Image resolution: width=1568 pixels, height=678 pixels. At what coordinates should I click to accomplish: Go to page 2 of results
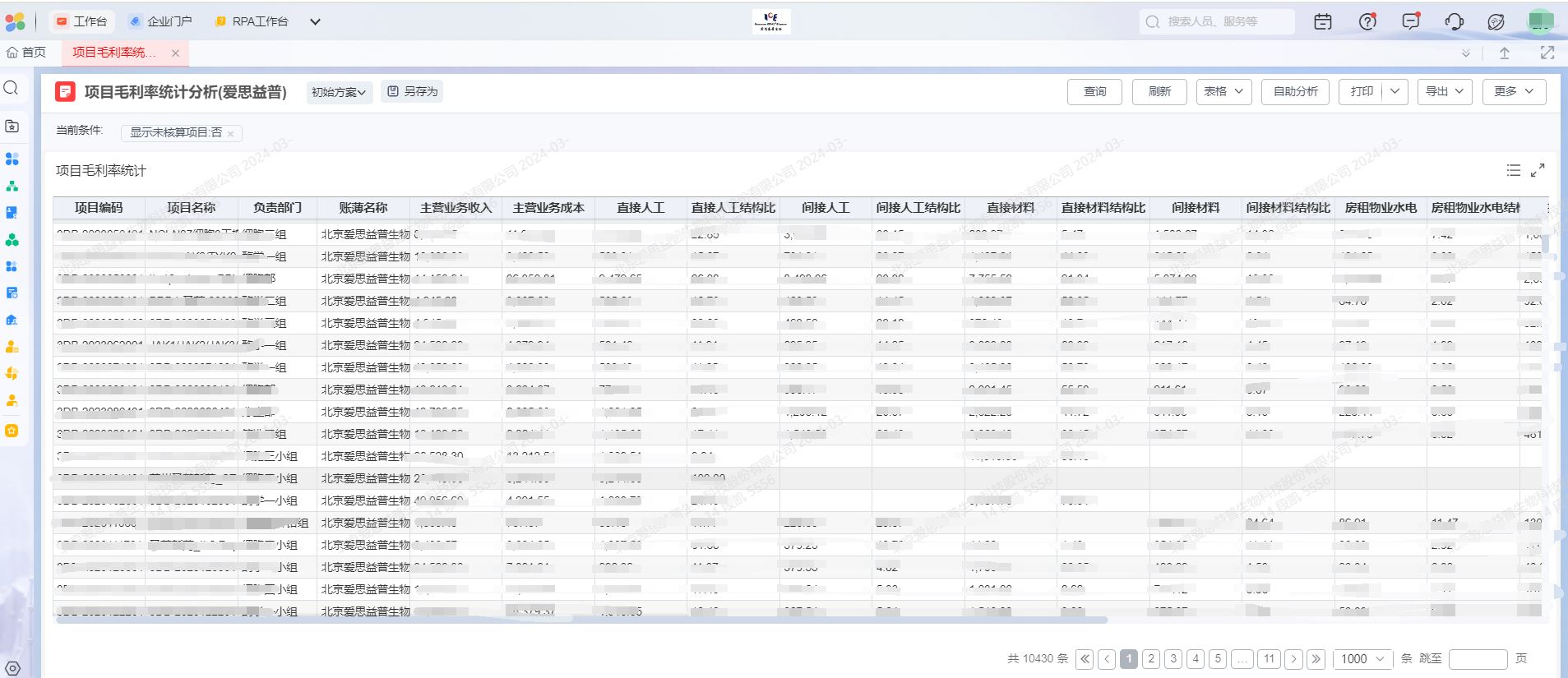click(x=1151, y=659)
